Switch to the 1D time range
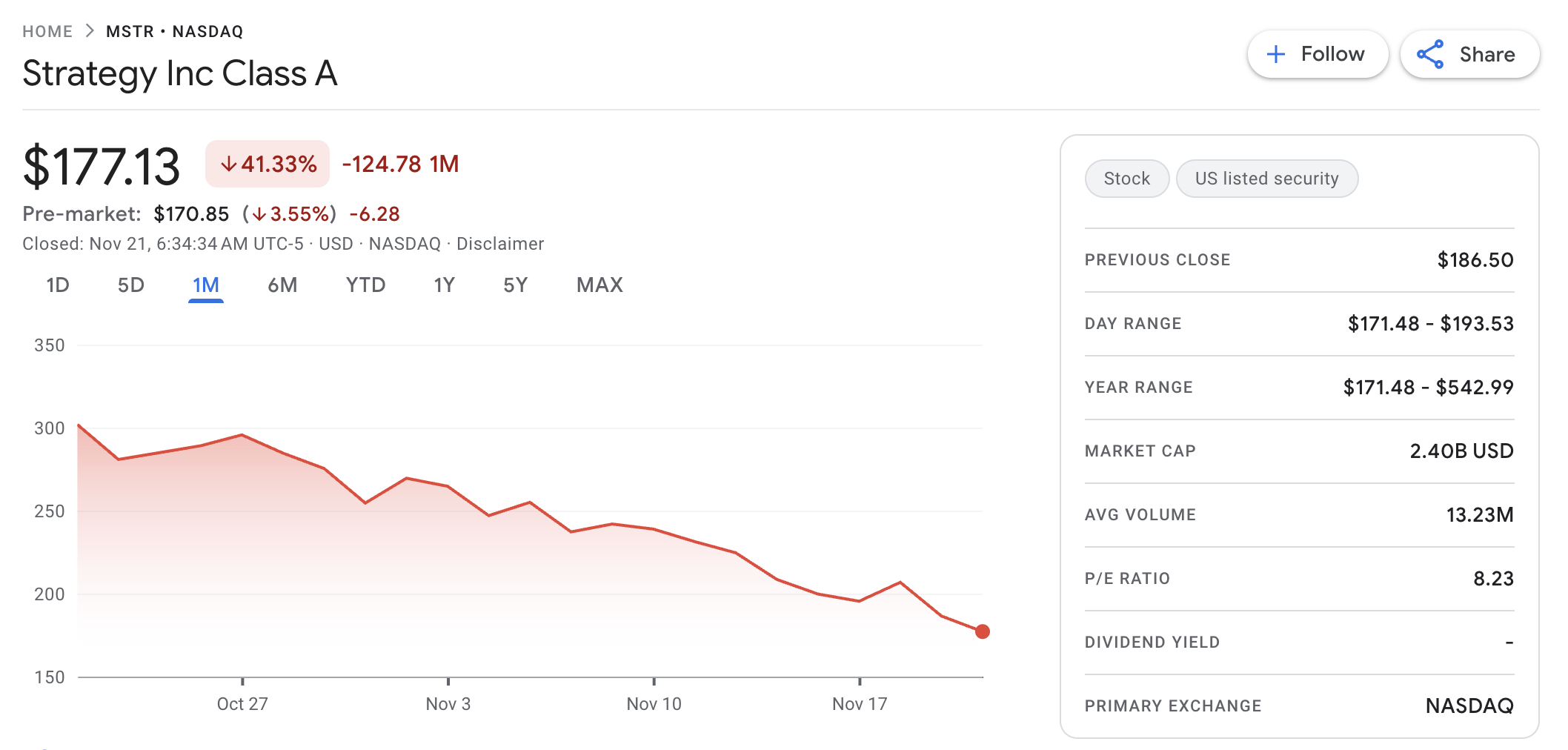 pyautogui.click(x=57, y=285)
